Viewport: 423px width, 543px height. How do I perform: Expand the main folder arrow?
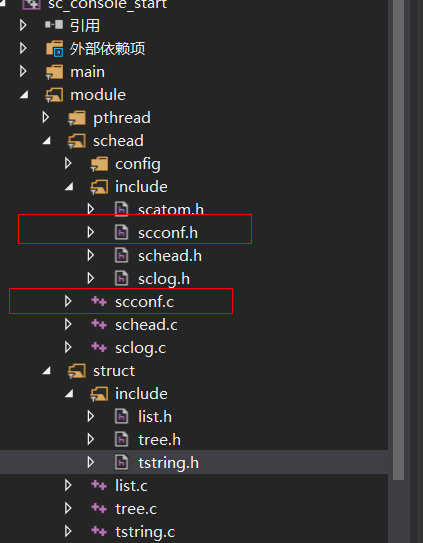23,71
